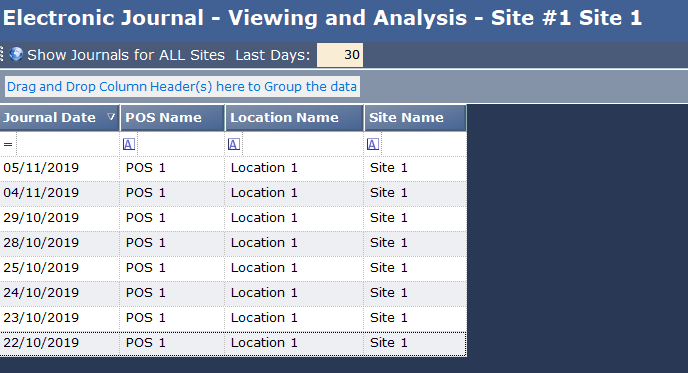
Task: Click Location Name filter row cell
Action: [303, 144]
